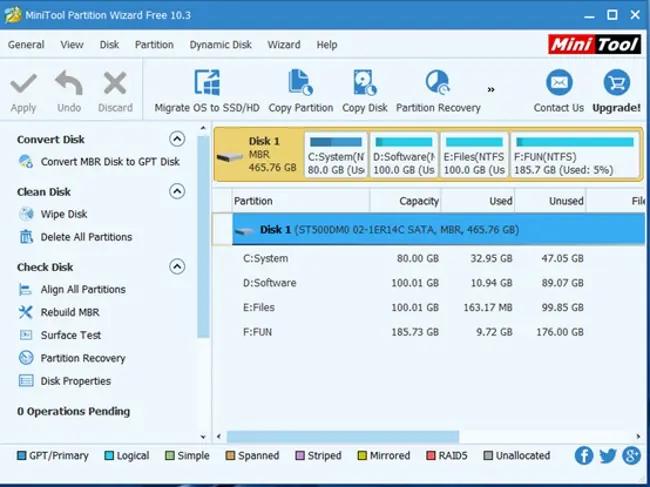Click the Surface Test icon

(26, 335)
